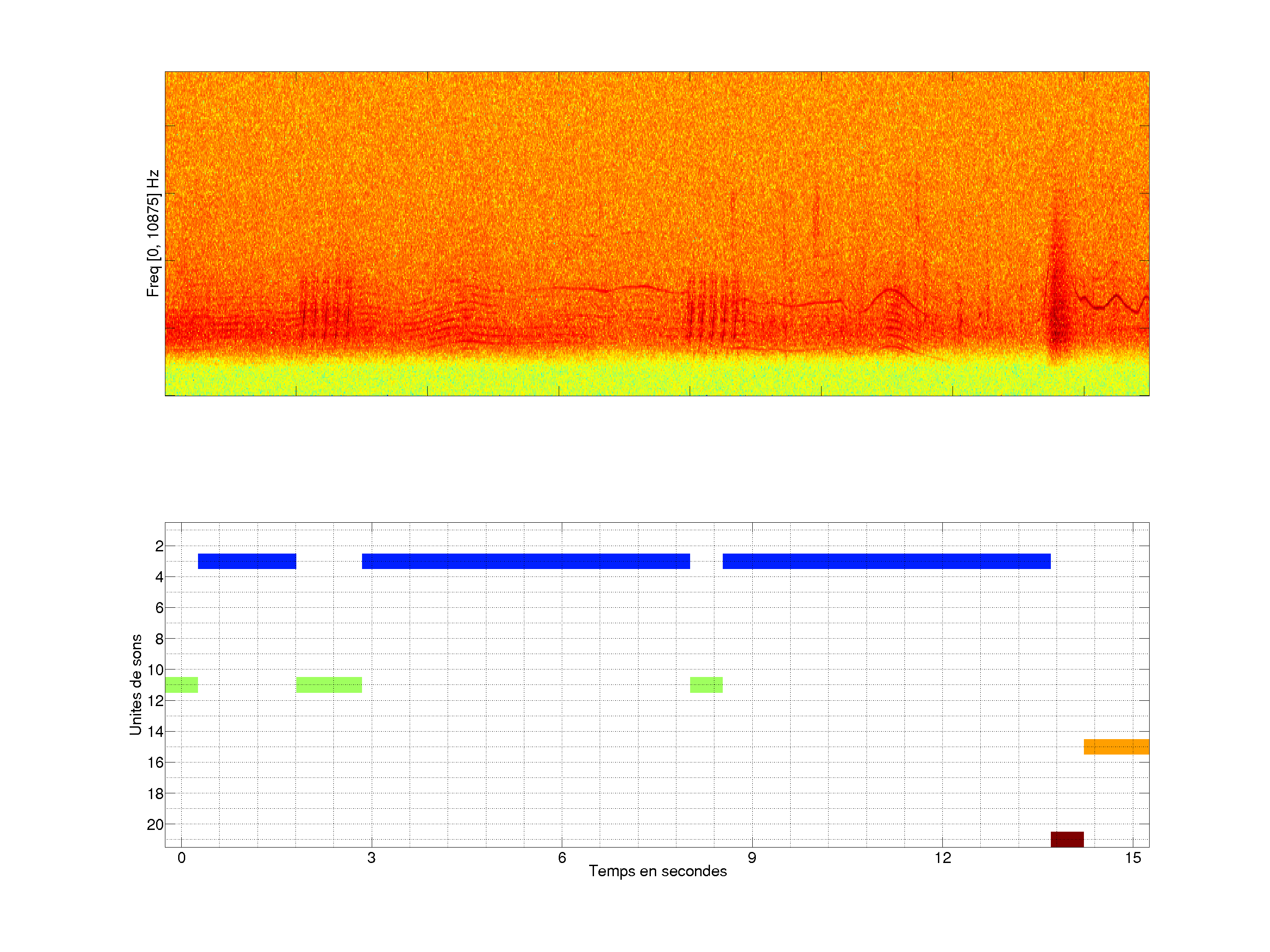Click the x-axis tick label 0

(x=181, y=858)
